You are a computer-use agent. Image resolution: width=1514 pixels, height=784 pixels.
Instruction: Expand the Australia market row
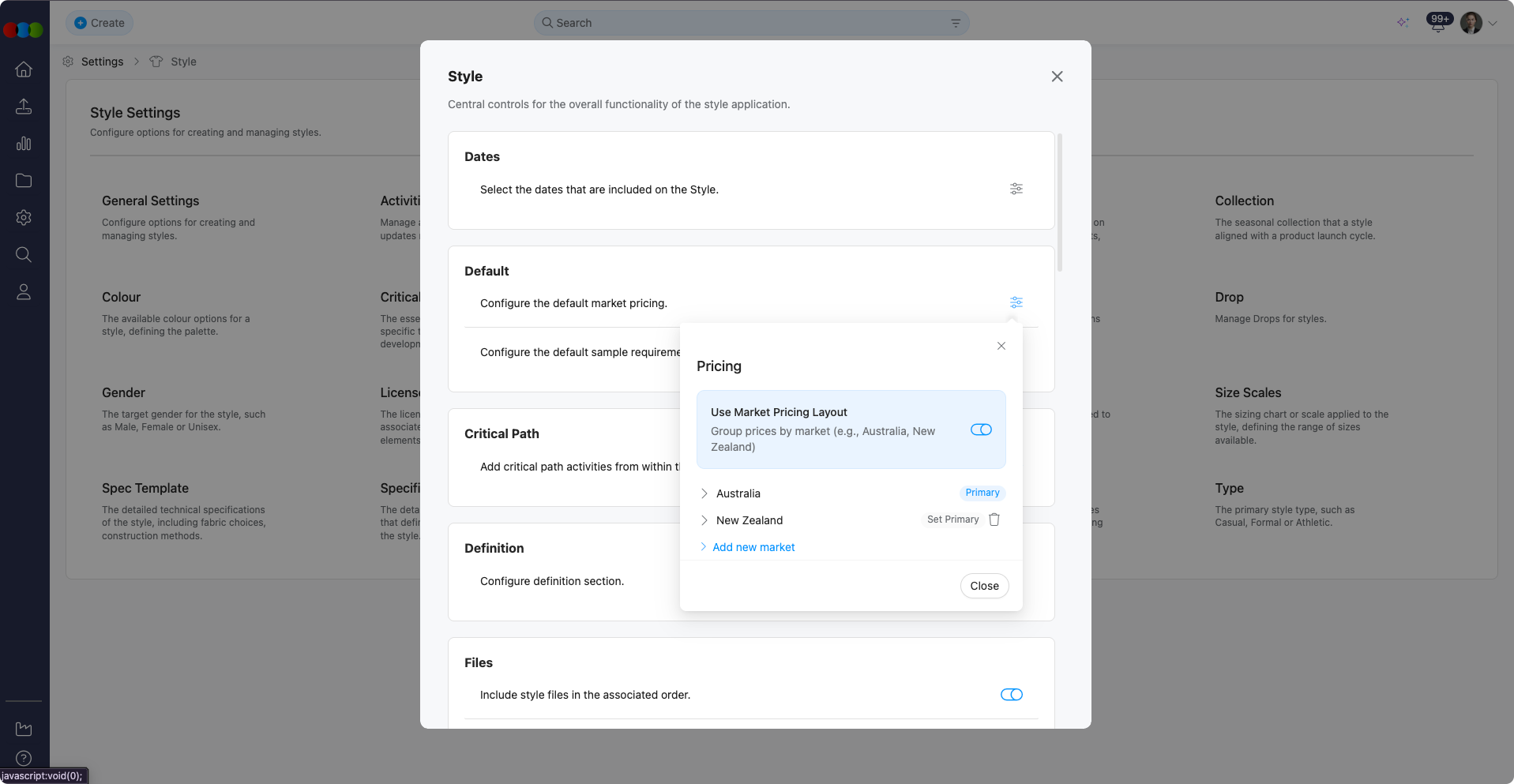704,493
